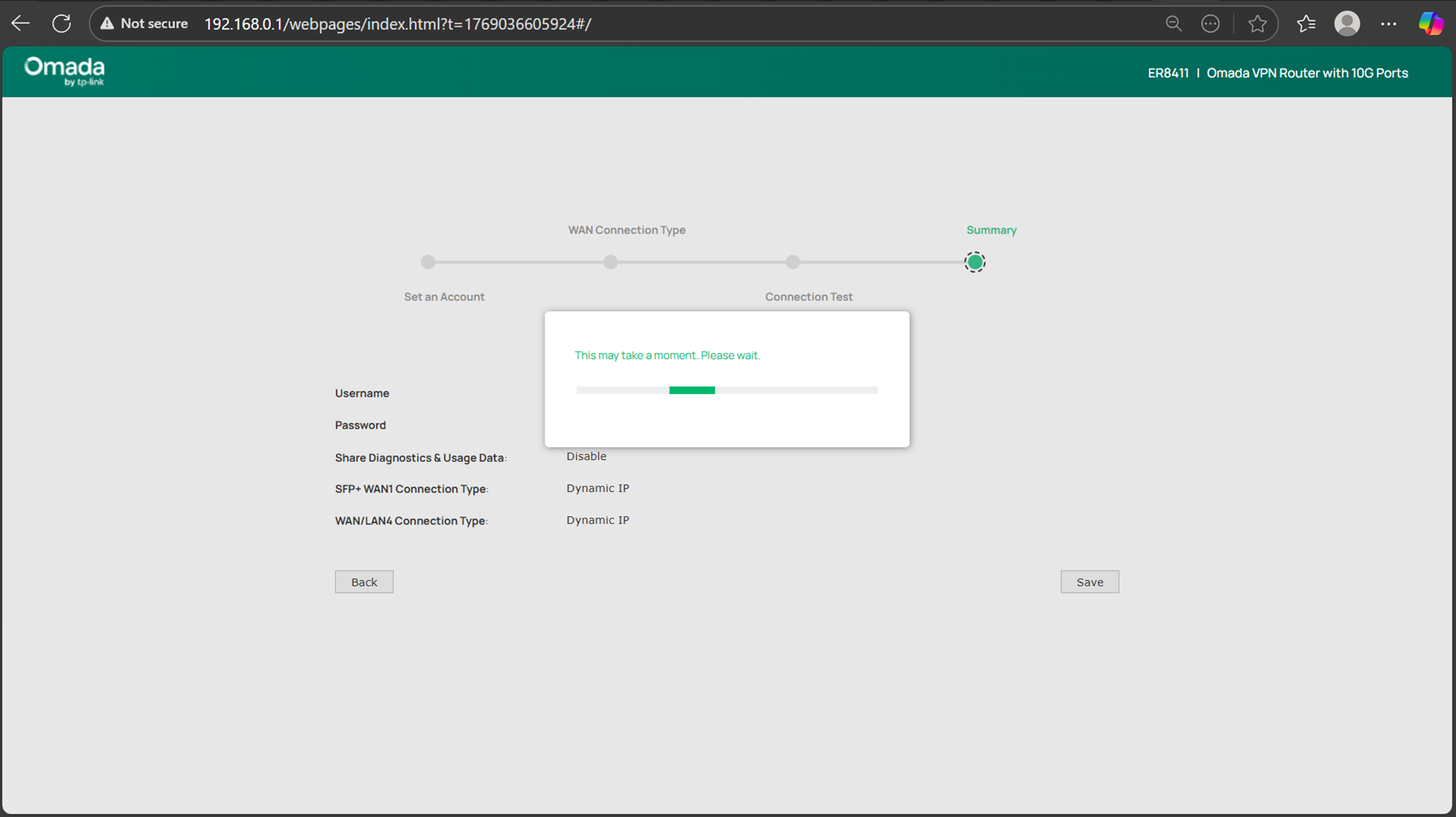Select the WAN Connection Type step circle

[610, 261]
